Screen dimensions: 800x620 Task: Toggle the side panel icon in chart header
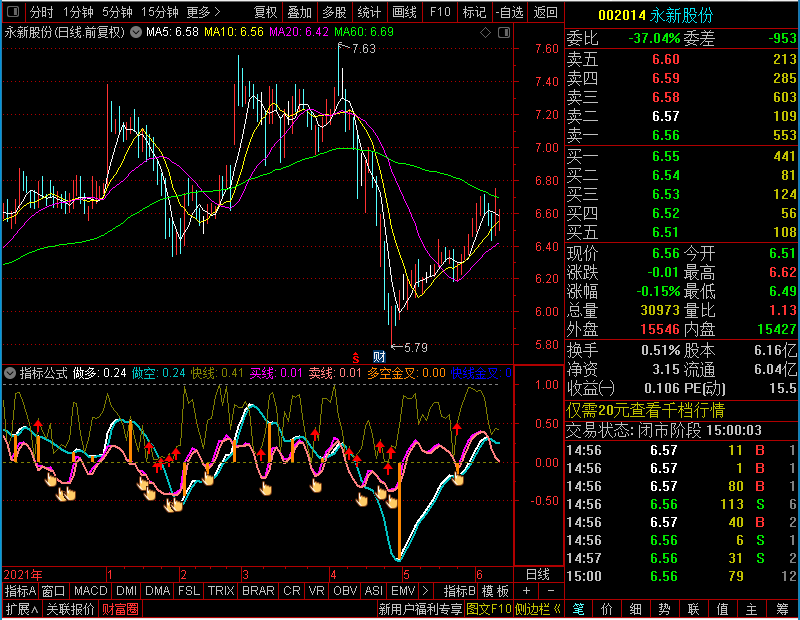[x=504, y=33]
